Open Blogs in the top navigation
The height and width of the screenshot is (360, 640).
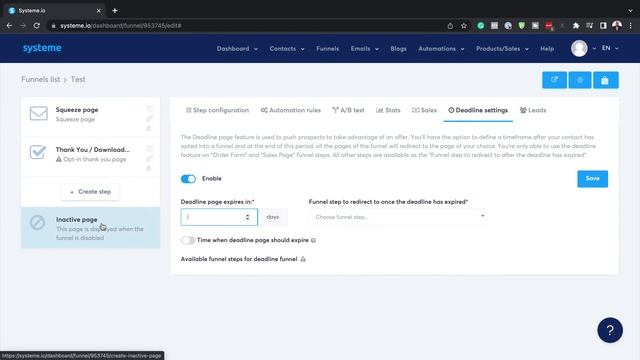coord(398,49)
